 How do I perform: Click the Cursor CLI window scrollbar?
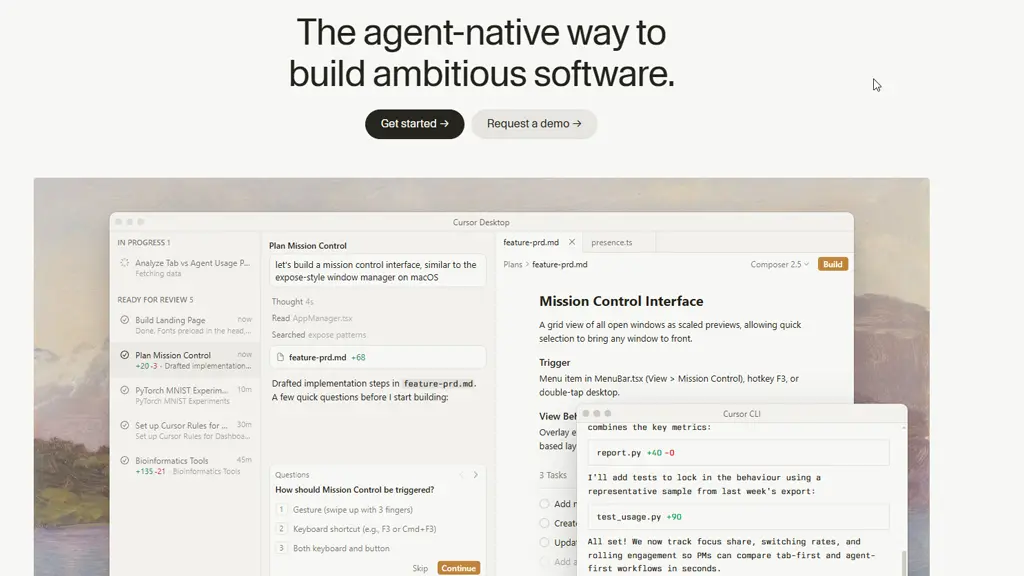pyautogui.click(x=904, y=563)
